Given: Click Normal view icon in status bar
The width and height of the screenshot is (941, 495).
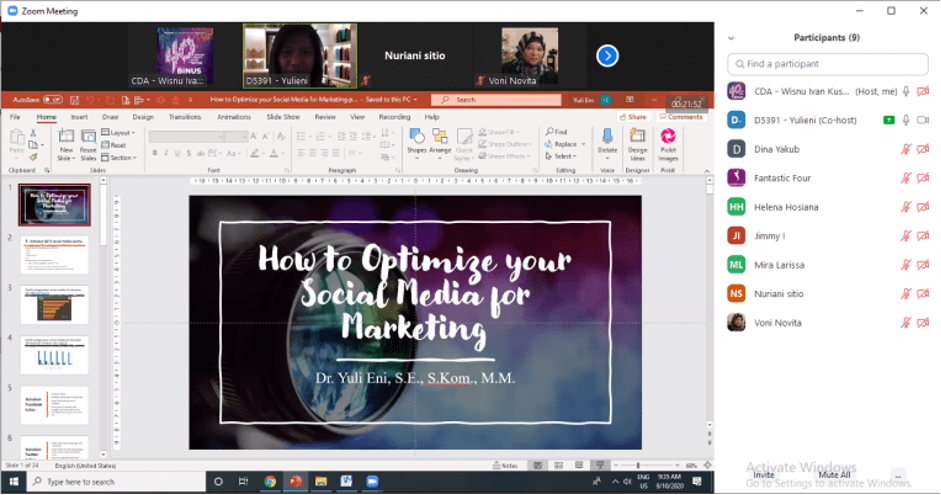Looking at the screenshot, I should click(x=538, y=466).
